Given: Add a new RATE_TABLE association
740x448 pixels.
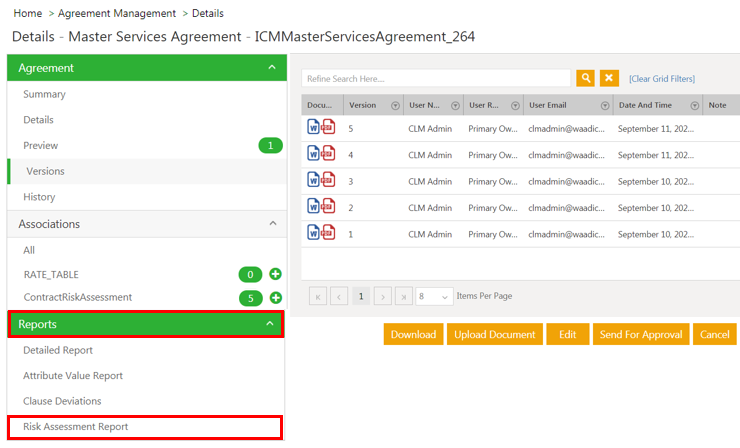Looking at the screenshot, I should (x=275, y=274).
